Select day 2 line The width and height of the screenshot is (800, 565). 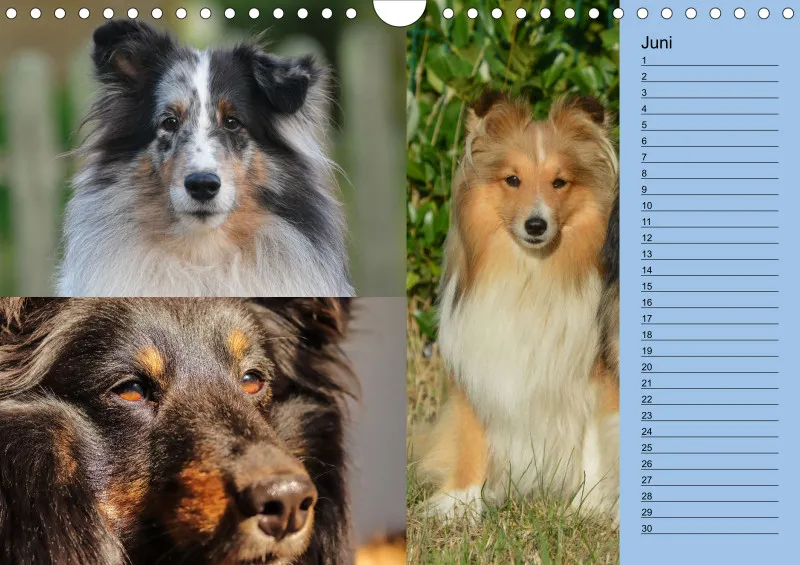[709, 77]
